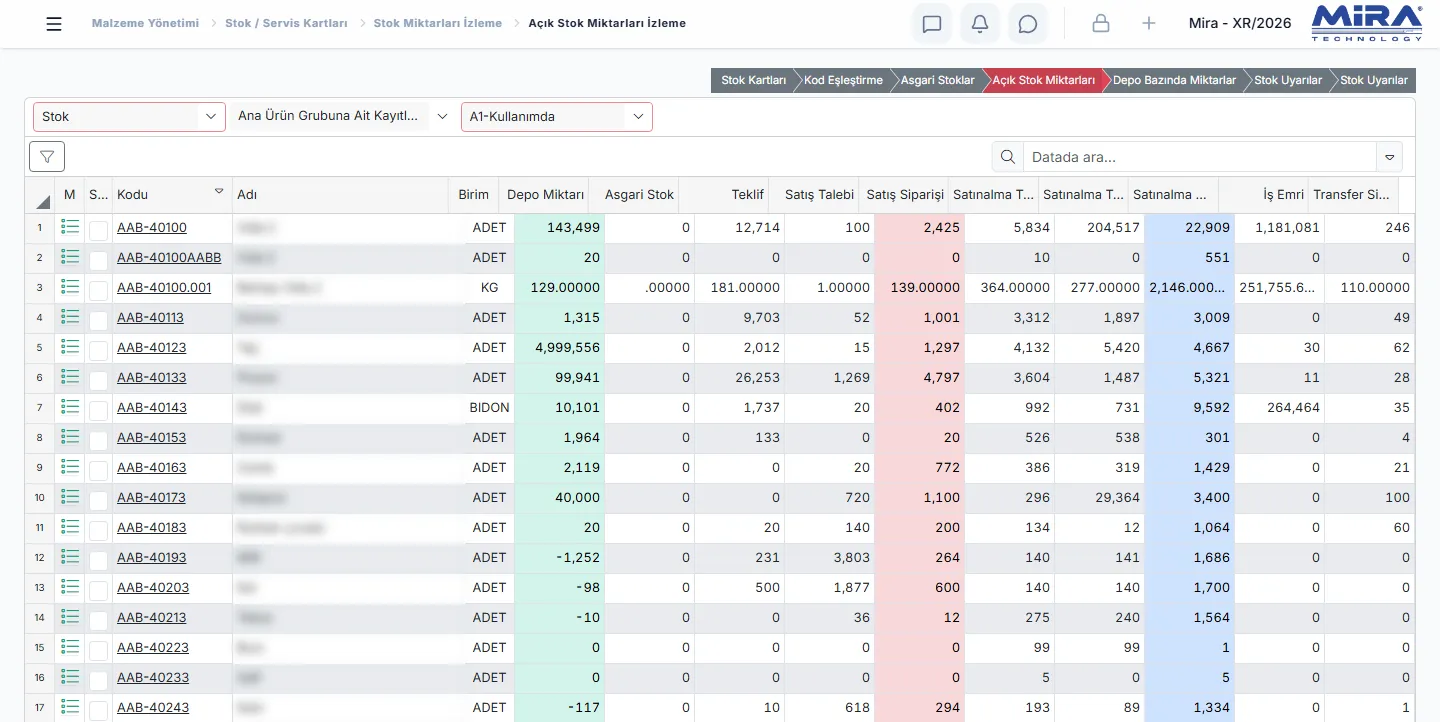This screenshot has width=1440, height=722.
Task: Open the Kodu column sort arrow
Action: tap(219, 191)
